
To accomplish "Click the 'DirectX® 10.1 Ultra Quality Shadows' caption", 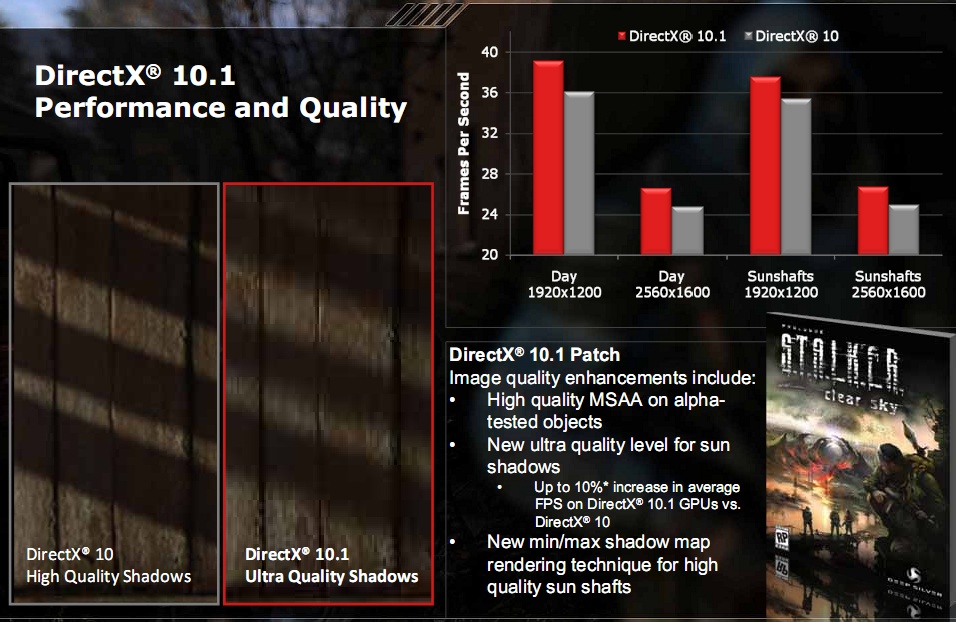I will pyautogui.click(x=332, y=565).
